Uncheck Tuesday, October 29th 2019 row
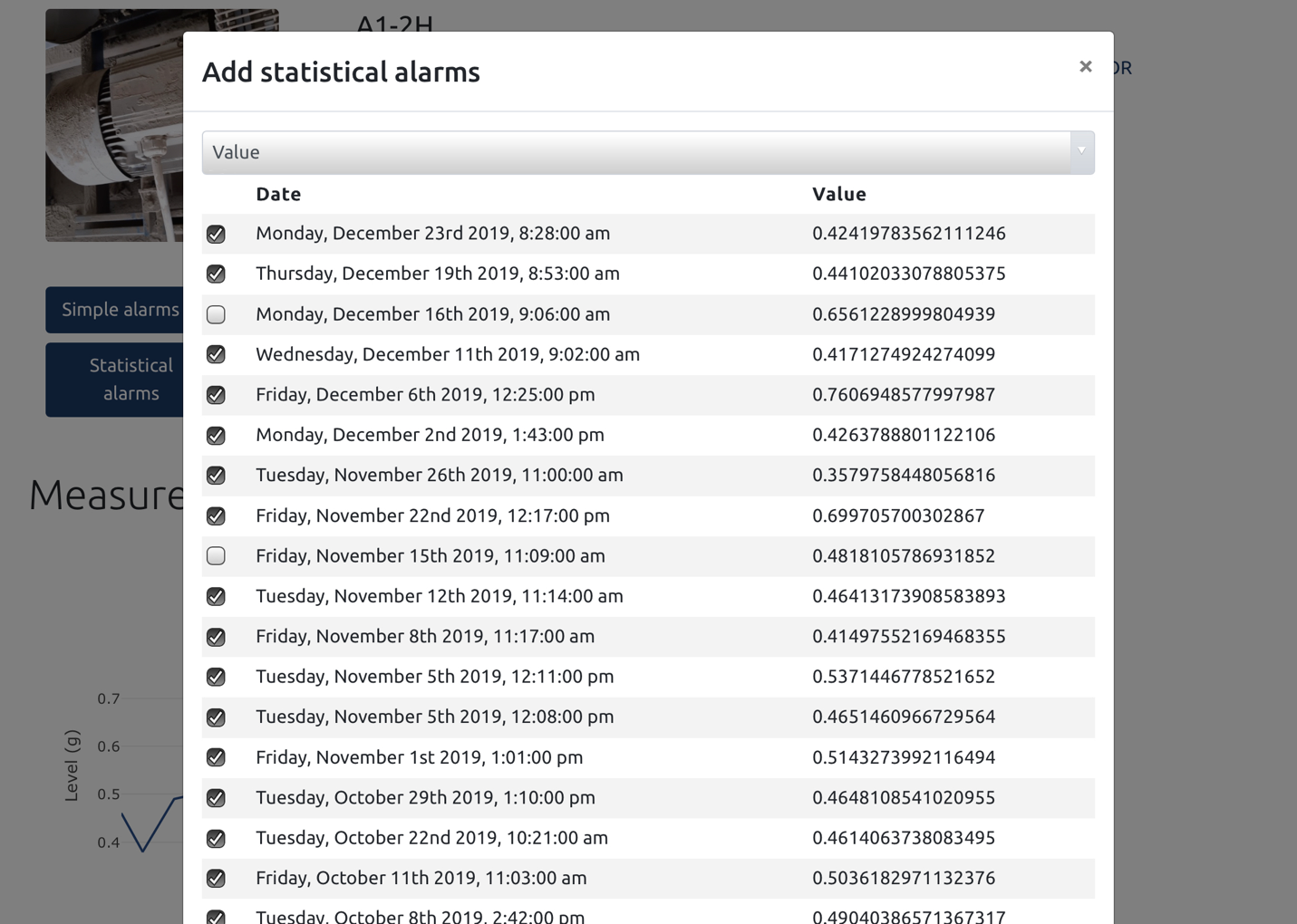The height and width of the screenshot is (924, 1297). [x=216, y=798]
